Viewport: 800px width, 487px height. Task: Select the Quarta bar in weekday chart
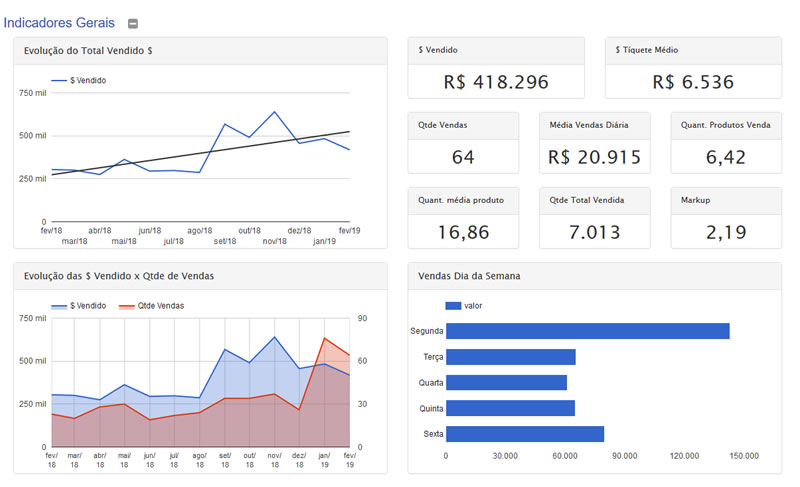tap(506, 382)
